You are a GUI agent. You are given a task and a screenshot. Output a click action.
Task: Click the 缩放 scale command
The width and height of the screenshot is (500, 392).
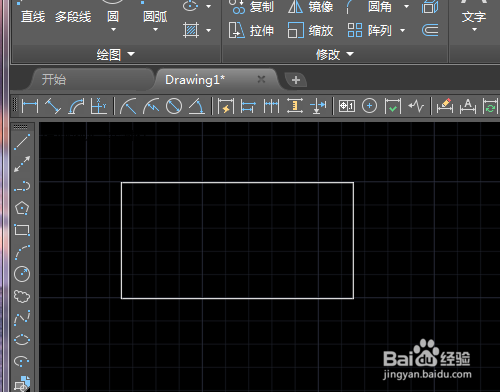(311, 31)
